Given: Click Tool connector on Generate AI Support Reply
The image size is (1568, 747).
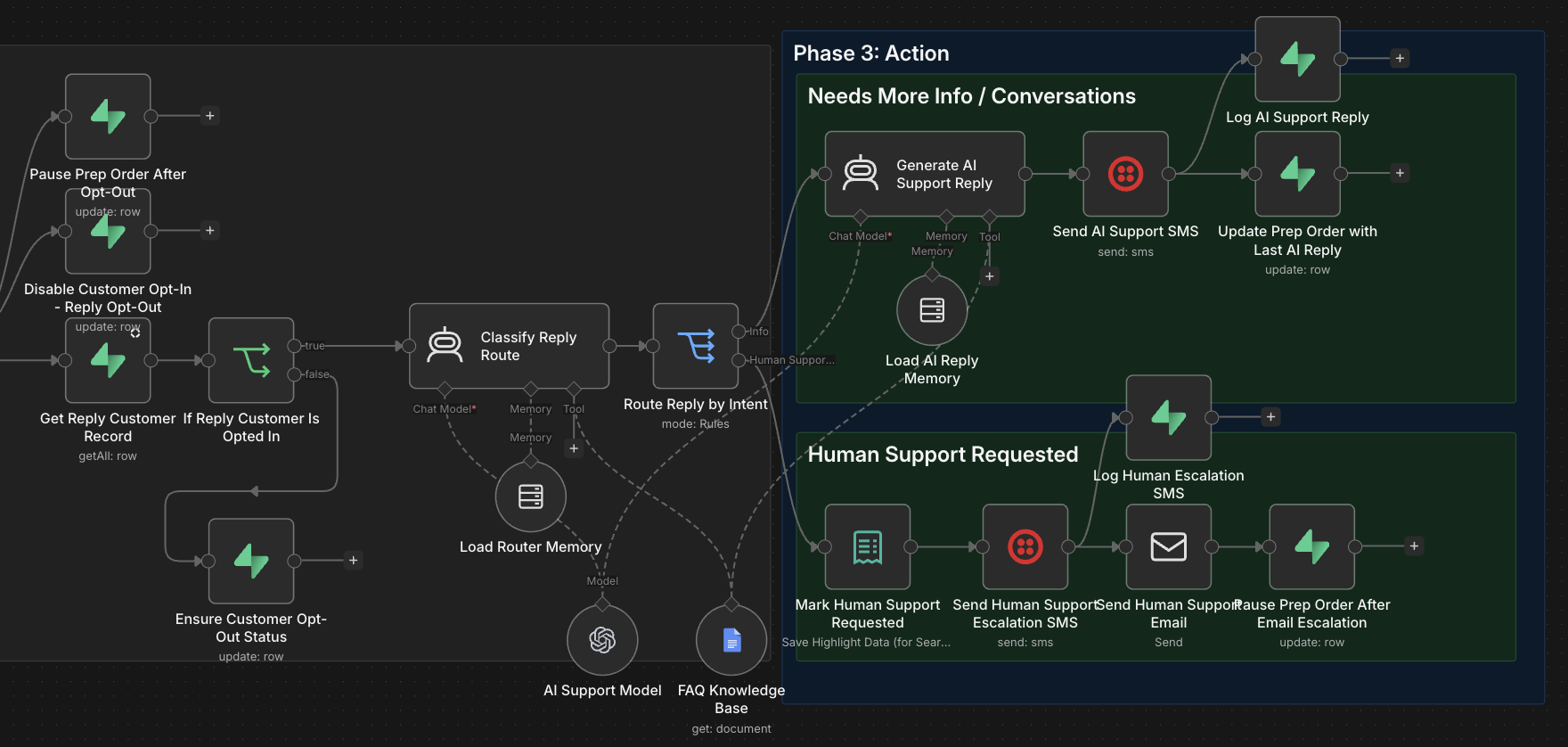Looking at the screenshot, I should click(989, 217).
